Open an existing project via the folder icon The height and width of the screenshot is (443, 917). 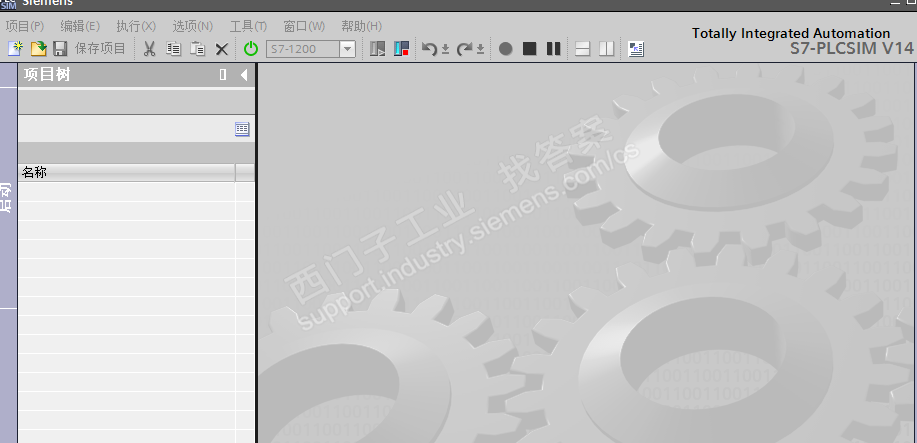click(39, 49)
